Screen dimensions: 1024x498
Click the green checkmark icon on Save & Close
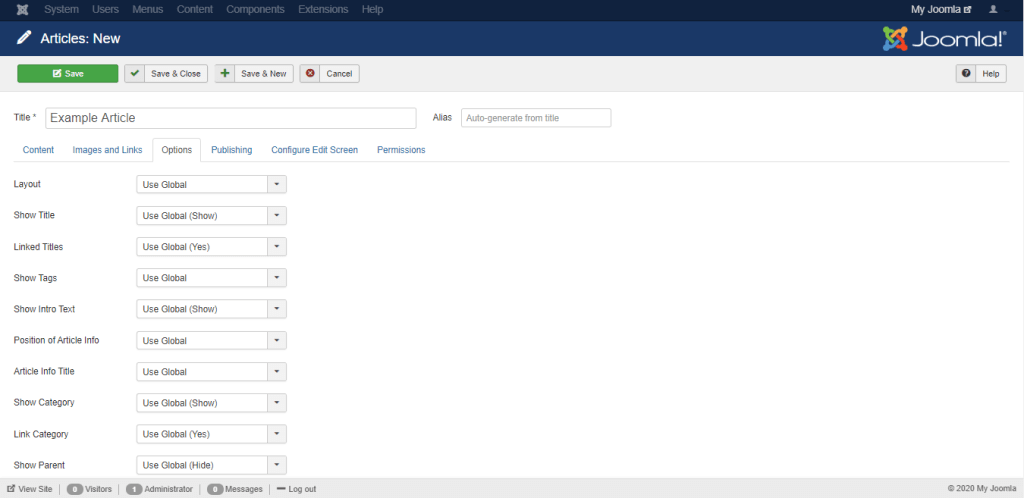pyautogui.click(x=135, y=74)
